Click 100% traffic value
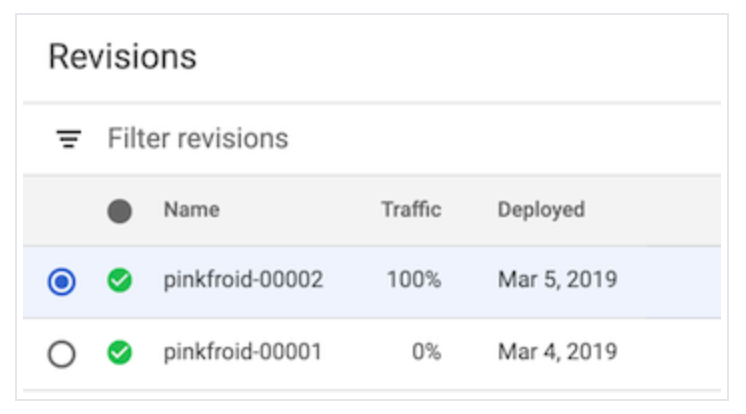 [414, 280]
